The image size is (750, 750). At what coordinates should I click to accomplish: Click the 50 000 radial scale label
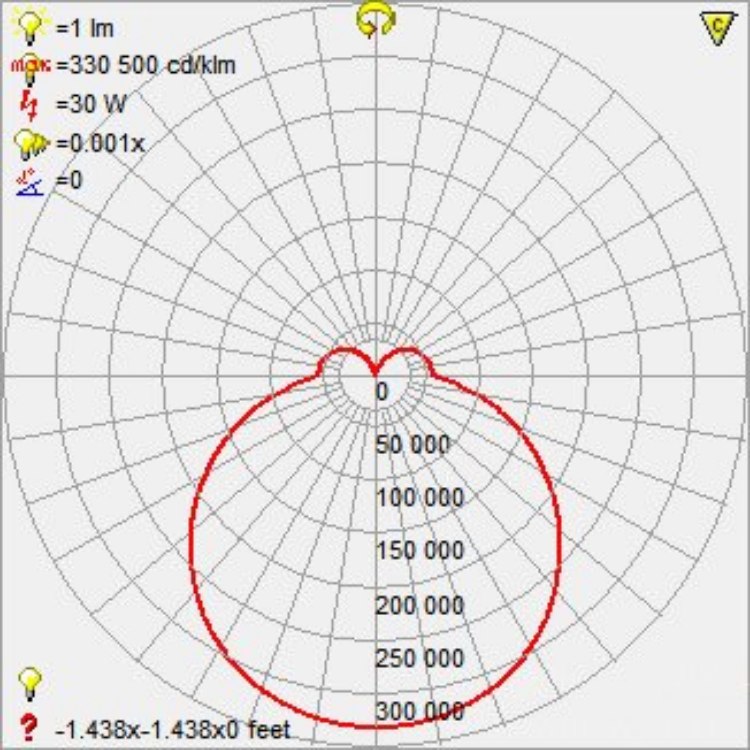click(x=412, y=445)
